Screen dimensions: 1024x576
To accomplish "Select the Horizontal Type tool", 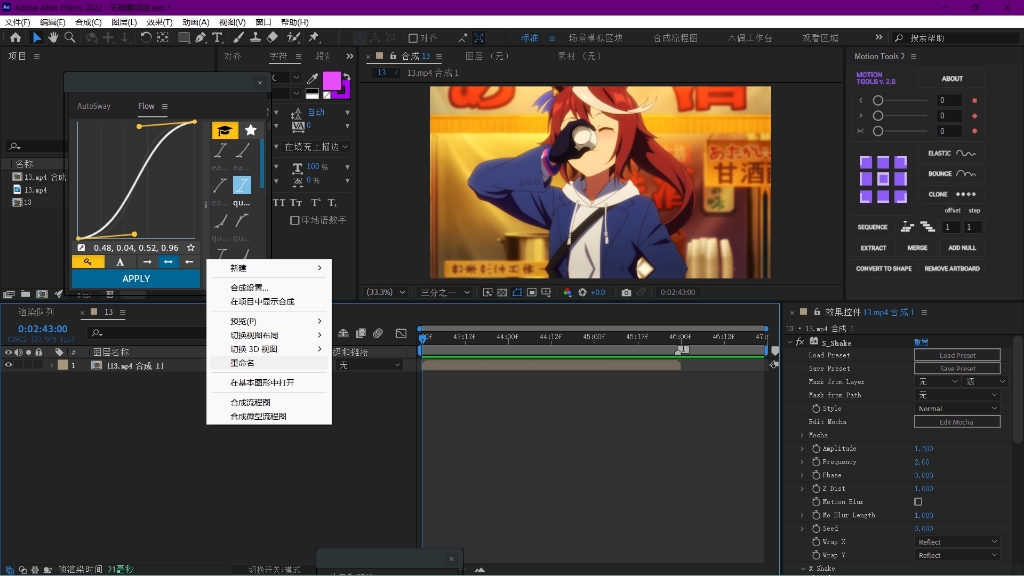I will coord(217,38).
